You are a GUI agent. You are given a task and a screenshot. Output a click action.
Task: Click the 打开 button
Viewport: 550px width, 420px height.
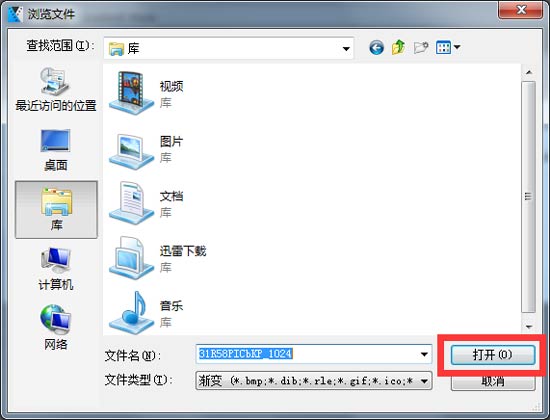(x=493, y=355)
